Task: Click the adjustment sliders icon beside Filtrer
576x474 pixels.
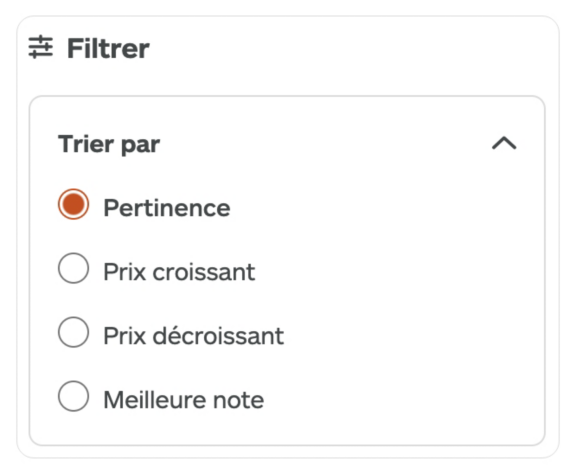Action: tap(40, 47)
